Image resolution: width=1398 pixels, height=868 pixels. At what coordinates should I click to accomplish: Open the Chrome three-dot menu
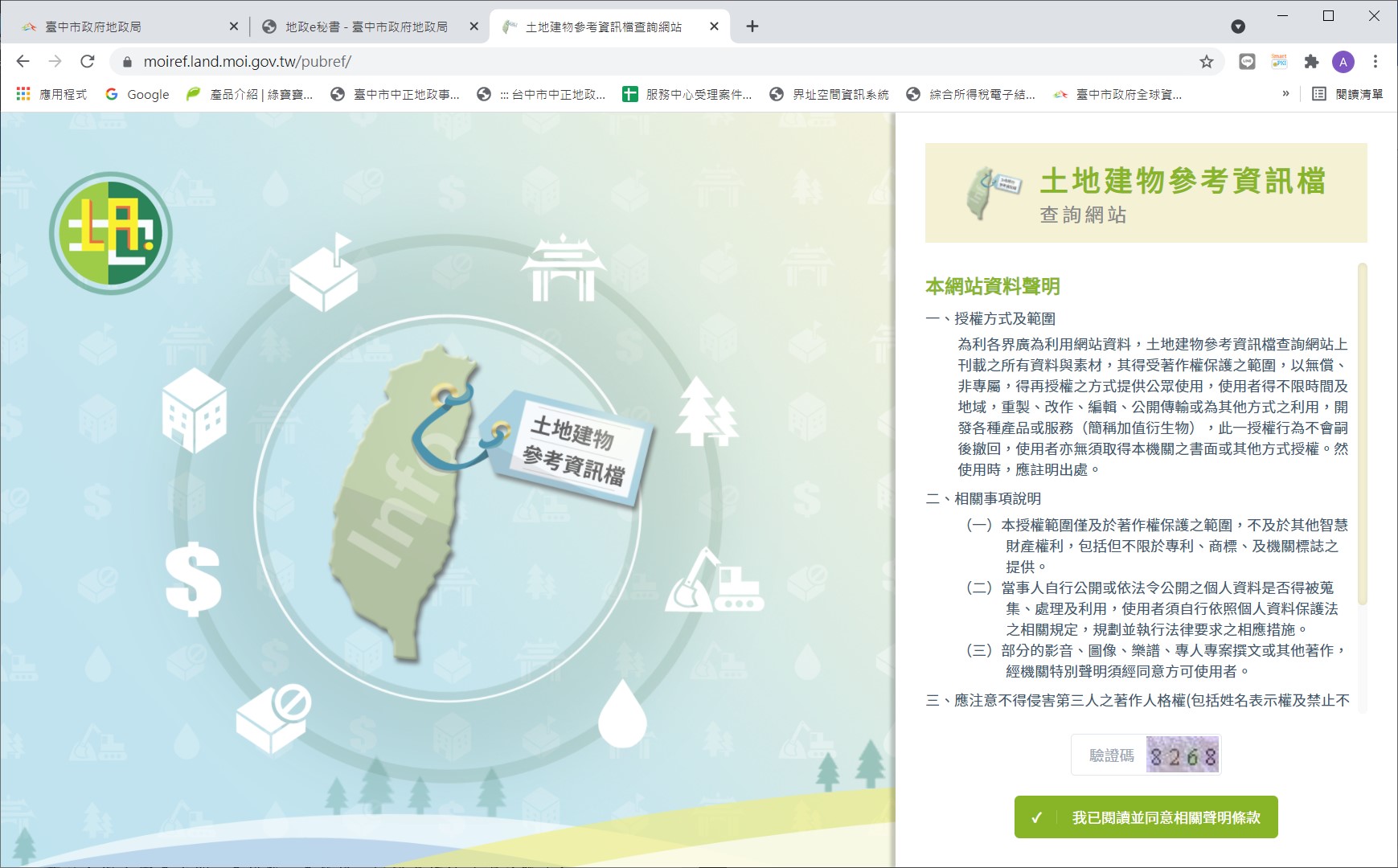pyautogui.click(x=1375, y=62)
